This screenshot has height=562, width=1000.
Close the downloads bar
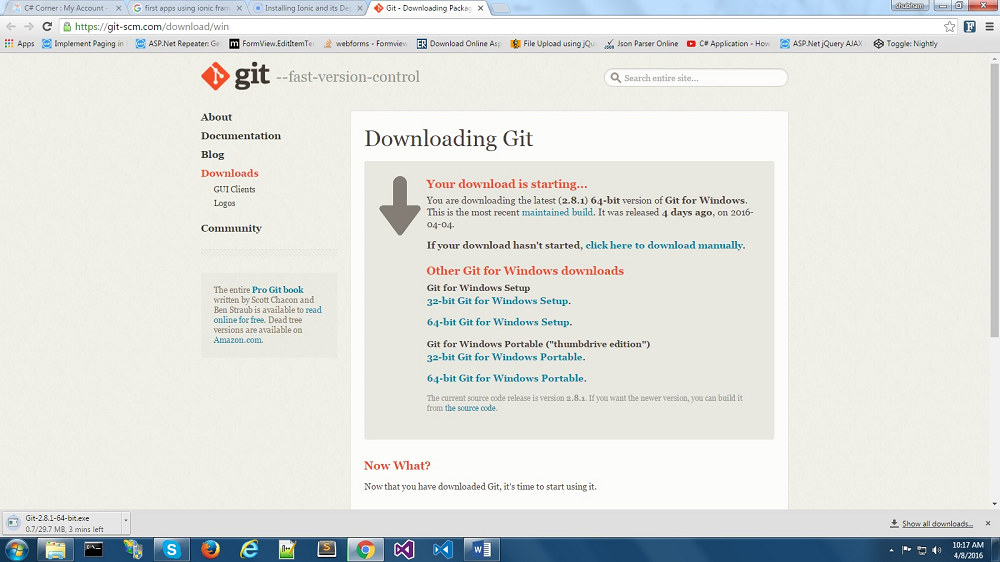tap(988, 523)
